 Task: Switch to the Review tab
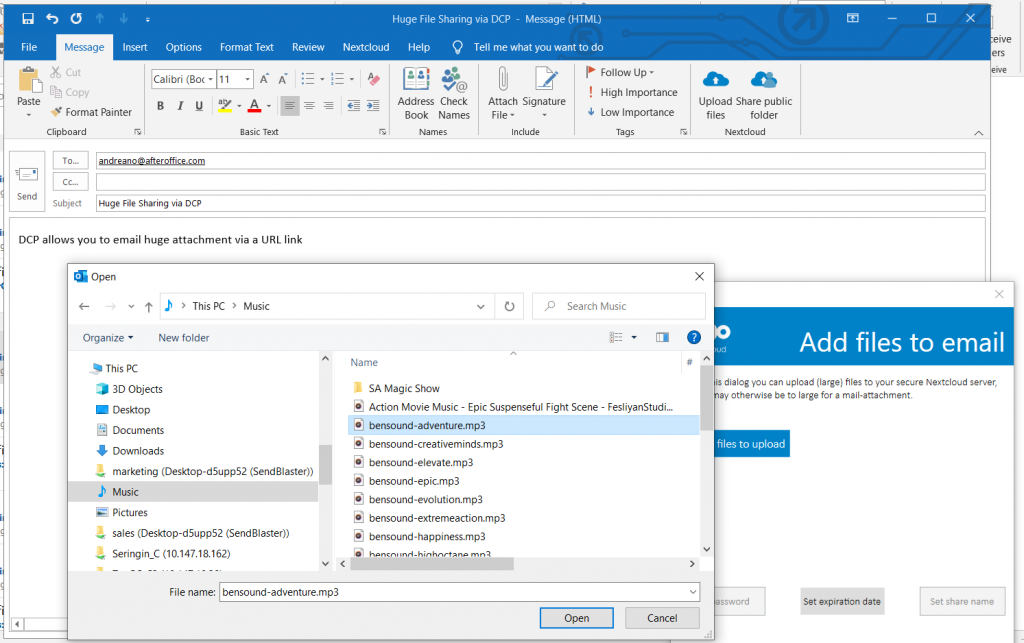pos(308,47)
